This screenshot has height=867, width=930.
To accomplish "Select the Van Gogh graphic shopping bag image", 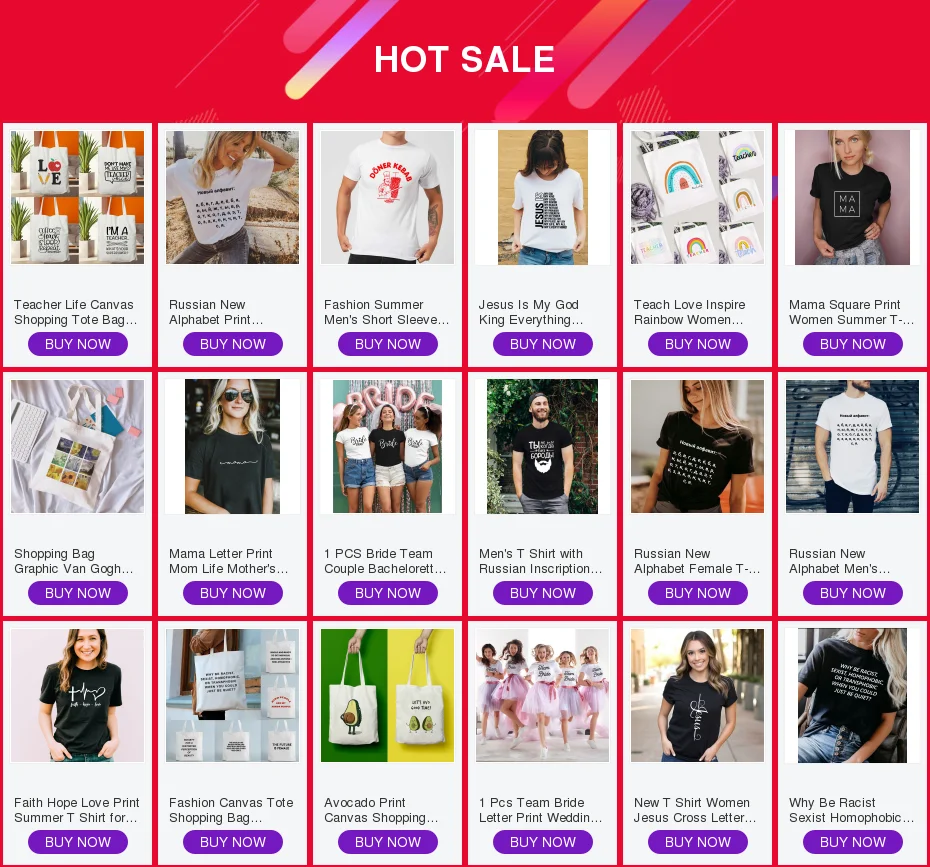I will (78, 447).
